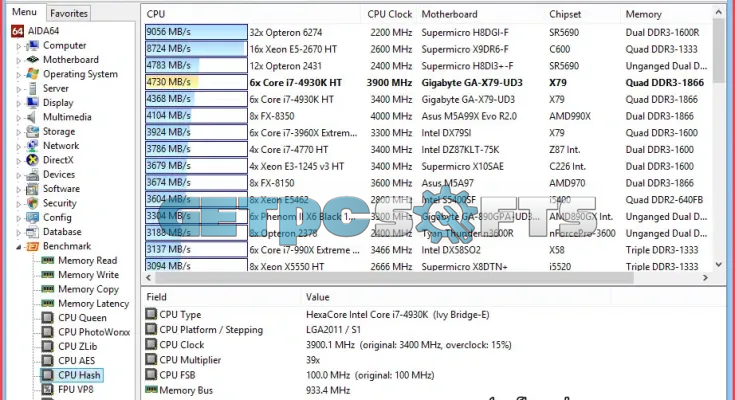Sort by the Motherboard column header

(481, 14)
